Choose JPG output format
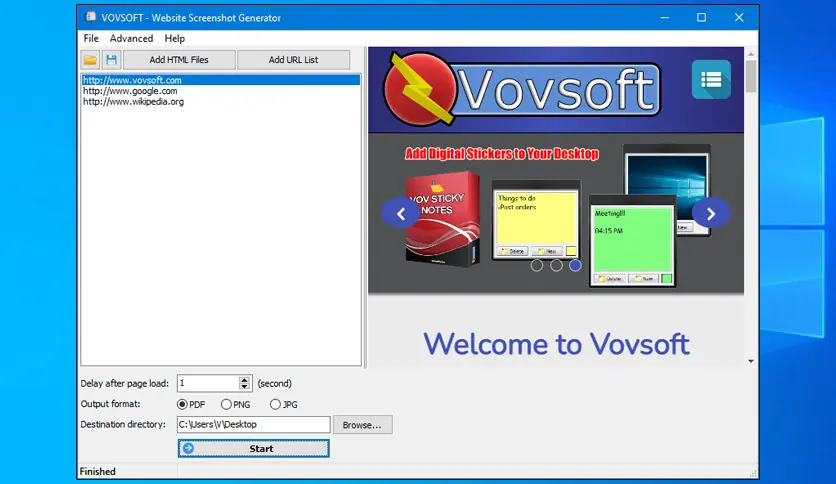This screenshot has height=484, width=836. [275, 405]
